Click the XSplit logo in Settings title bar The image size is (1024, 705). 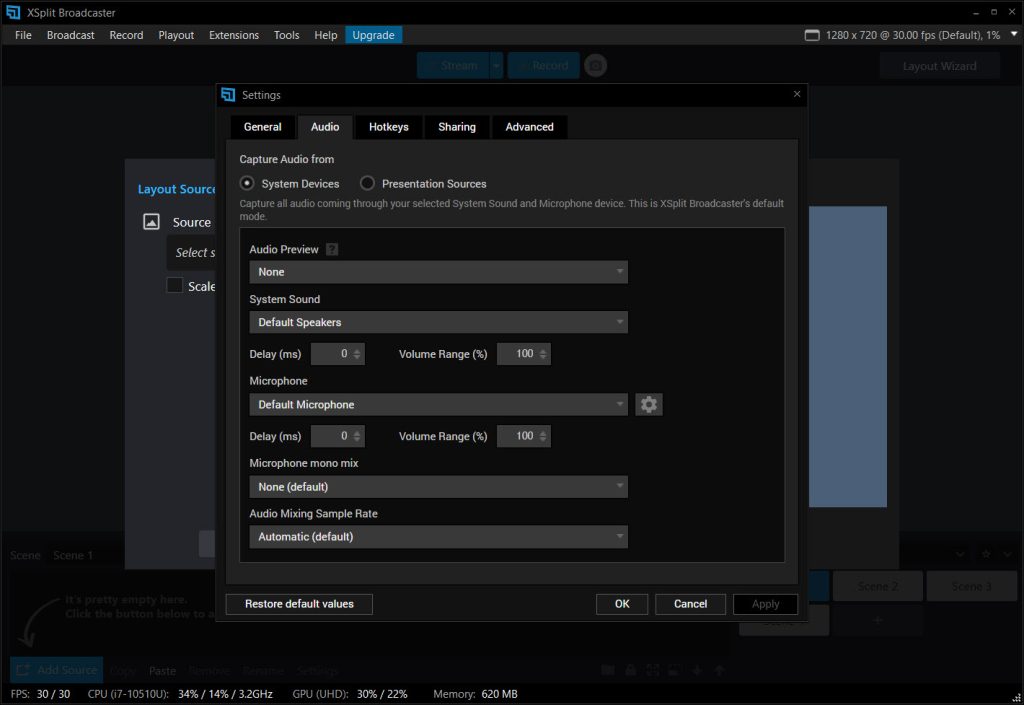(x=228, y=95)
